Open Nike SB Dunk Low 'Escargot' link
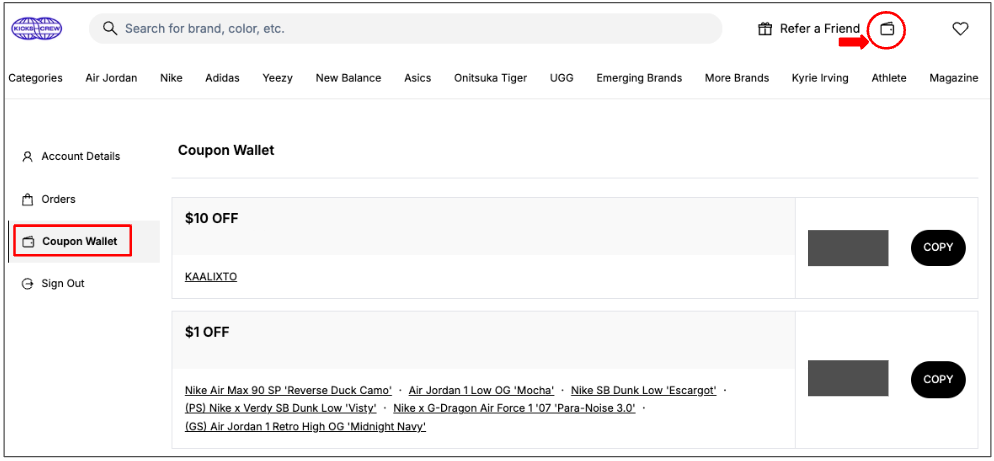Viewport: 994px width, 461px height. [x=643, y=391]
